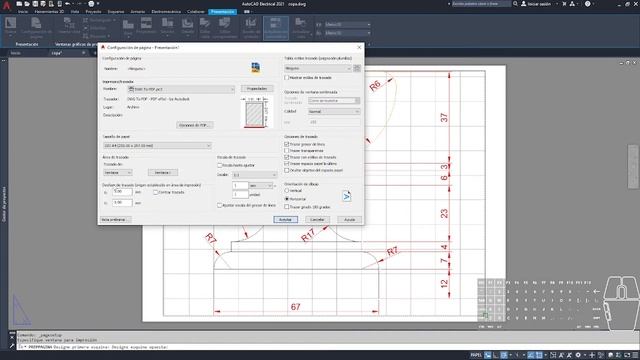The width and height of the screenshot is (640, 360).
Task: Click the Gestor de proyectos side panel
Action: 4,204
